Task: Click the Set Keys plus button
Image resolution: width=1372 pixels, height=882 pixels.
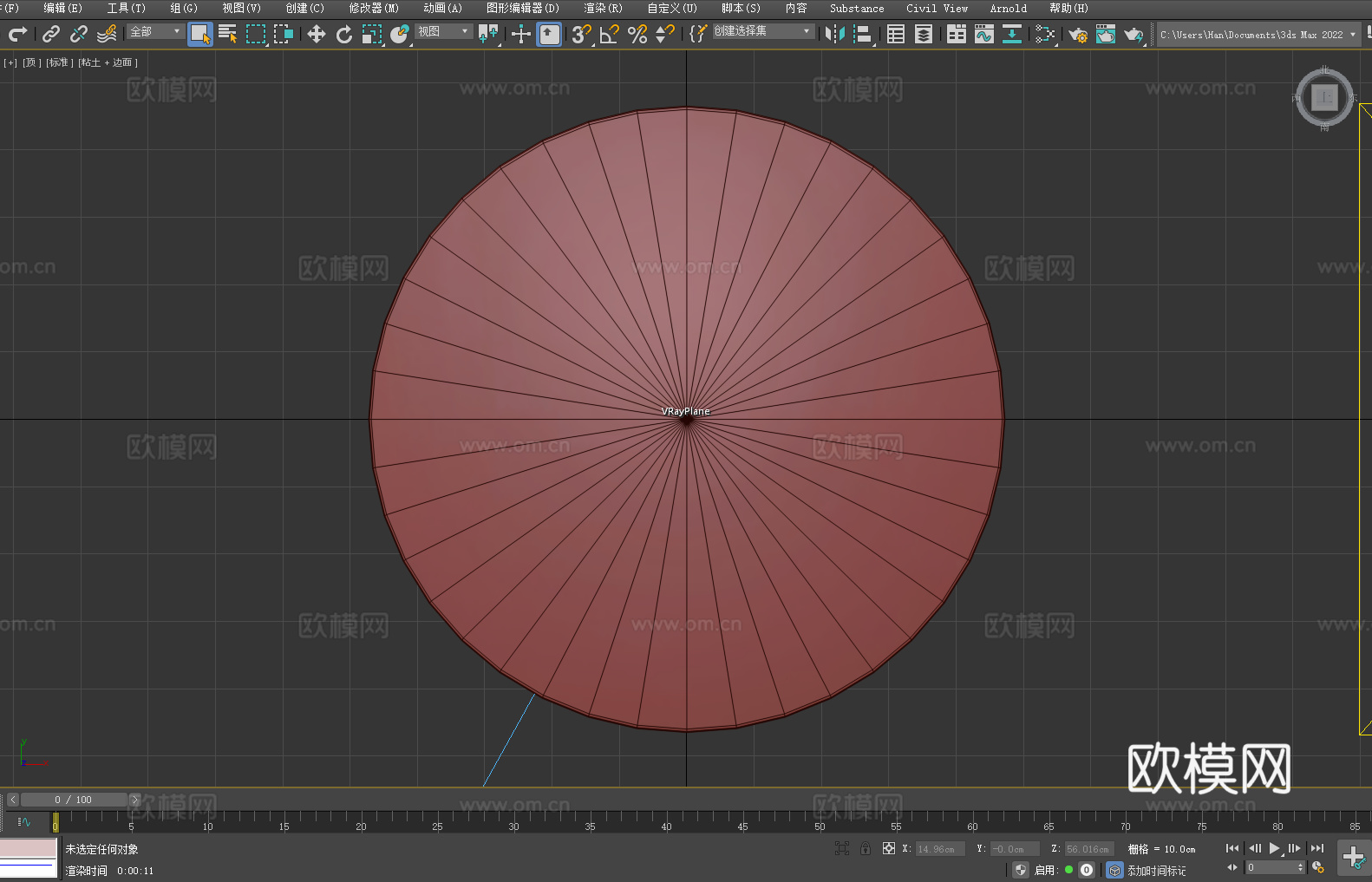Action: point(1353,858)
